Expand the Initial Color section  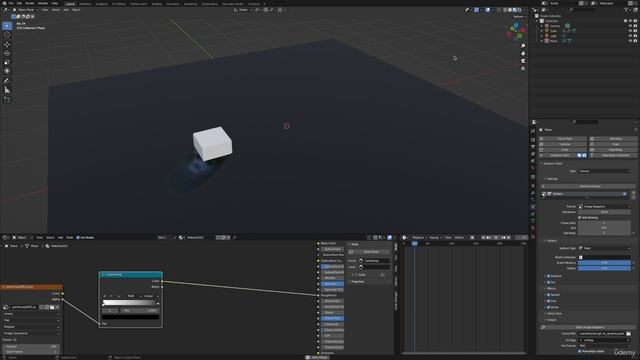click(553, 313)
